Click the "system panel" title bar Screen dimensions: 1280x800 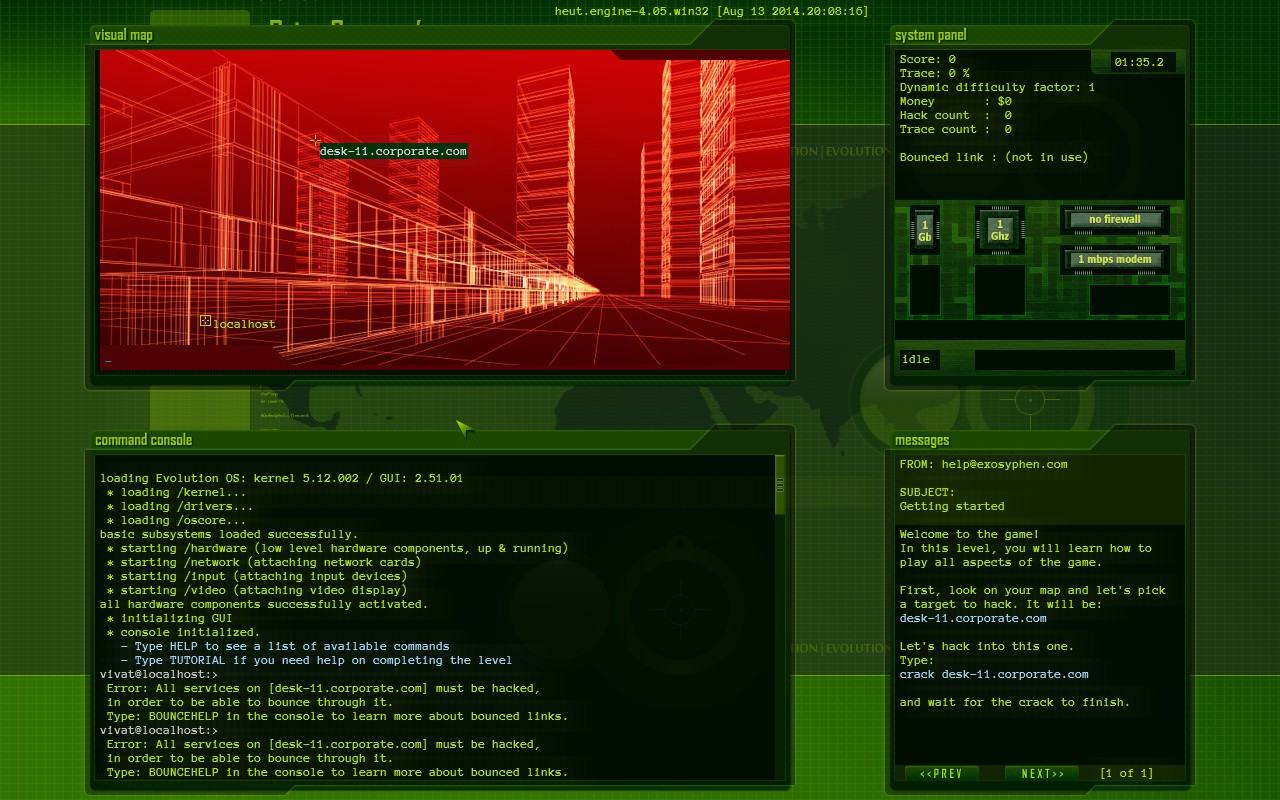point(930,34)
